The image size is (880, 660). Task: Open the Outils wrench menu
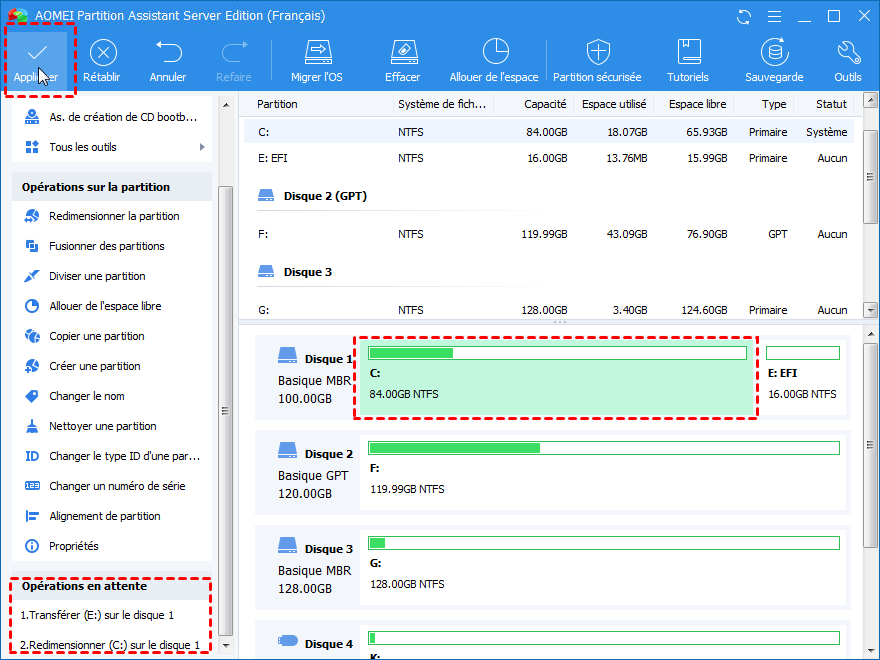pos(847,53)
